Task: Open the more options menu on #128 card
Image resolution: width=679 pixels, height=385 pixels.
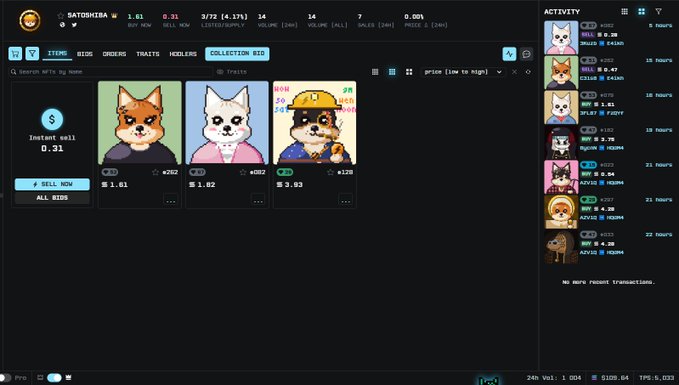Action: click(346, 201)
